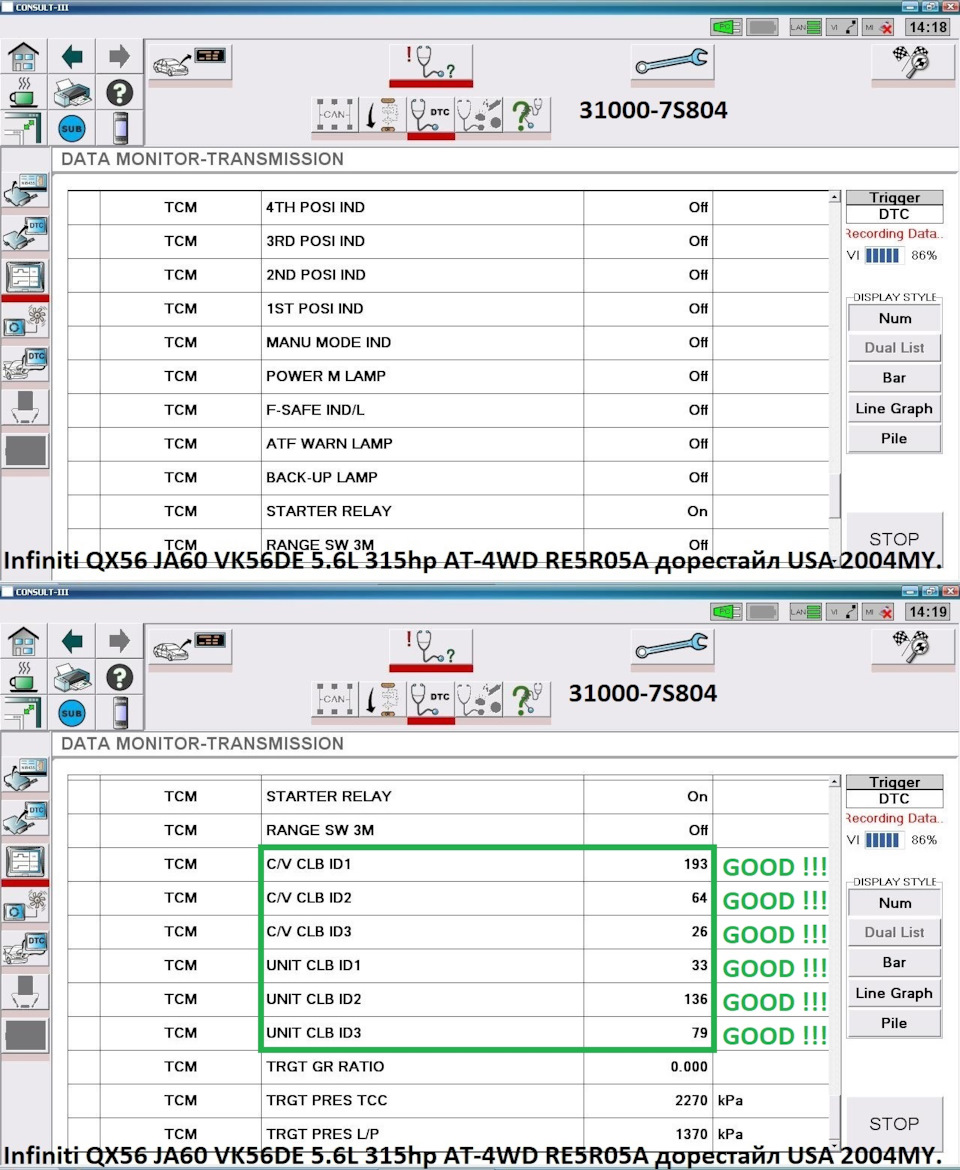Viewport: 960px width, 1170px height.
Task: Click the VI recording progress bar at 86%
Action: pos(884,255)
